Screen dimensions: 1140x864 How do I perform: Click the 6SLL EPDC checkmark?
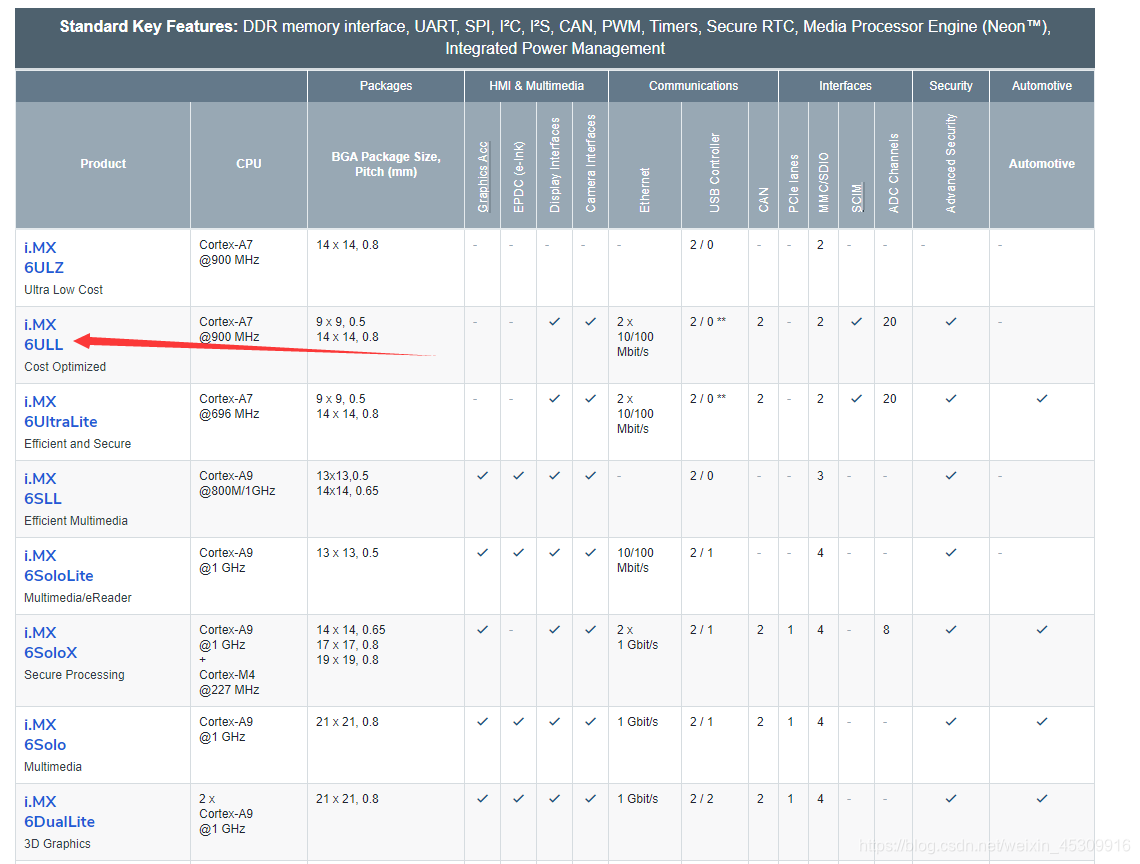518,476
